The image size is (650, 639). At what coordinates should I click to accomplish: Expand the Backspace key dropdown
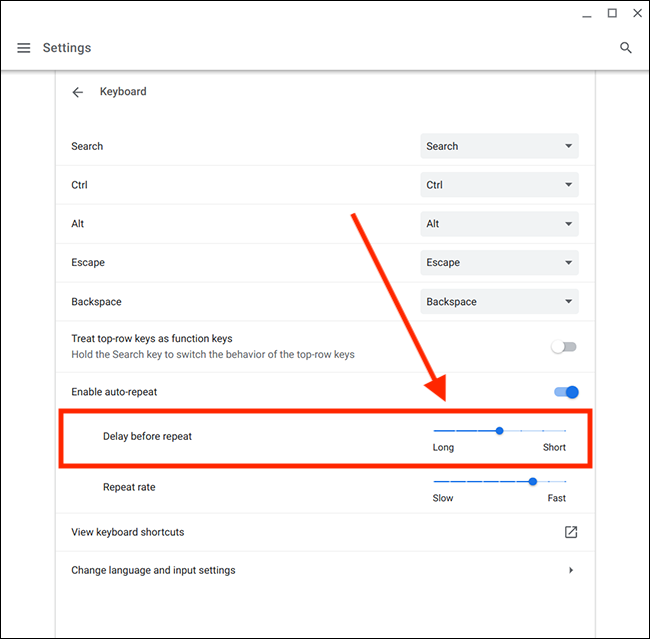point(499,302)
